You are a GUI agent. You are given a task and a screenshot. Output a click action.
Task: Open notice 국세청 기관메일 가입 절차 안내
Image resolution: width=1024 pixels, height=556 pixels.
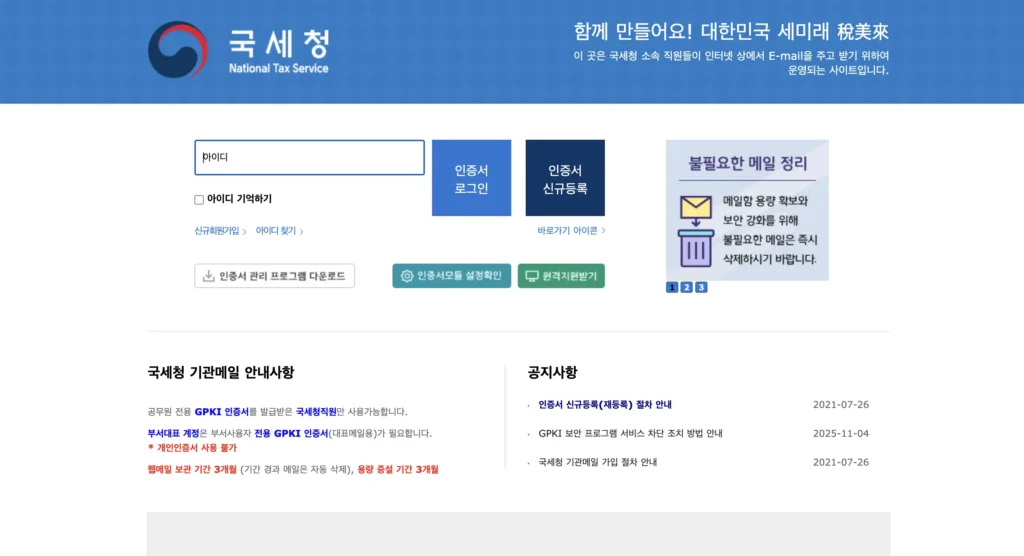pyautogui.click(x=598, y=463)
